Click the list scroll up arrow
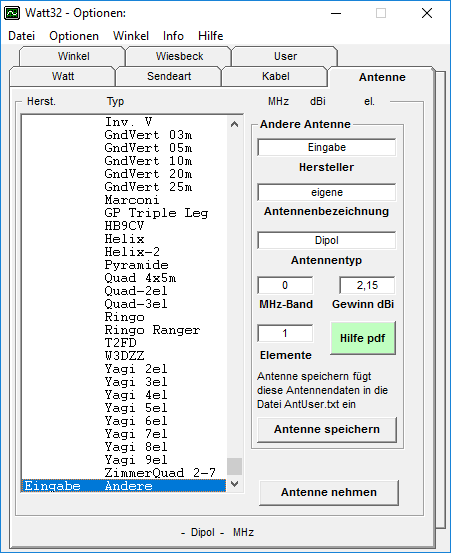This screenshot has width=451, height=553. [234, 124]
